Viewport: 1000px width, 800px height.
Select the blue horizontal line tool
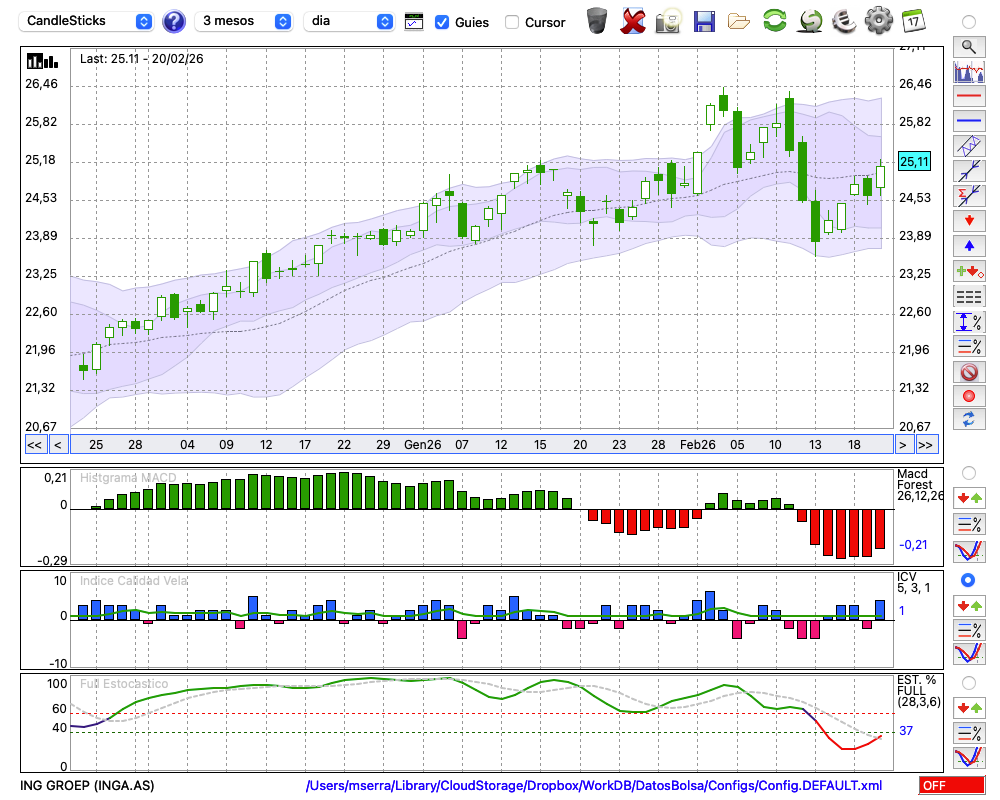pyautogui.click(x=969, y=121)
